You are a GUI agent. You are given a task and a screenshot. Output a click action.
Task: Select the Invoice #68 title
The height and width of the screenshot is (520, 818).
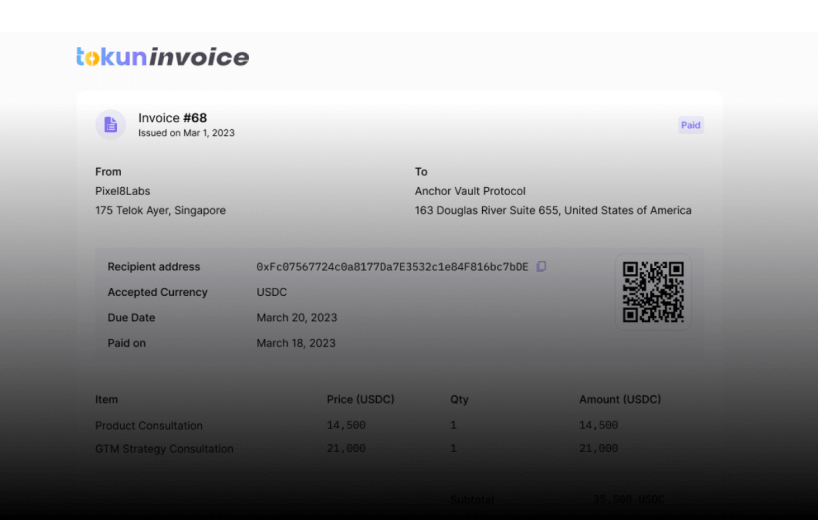[x=172, y=118]
